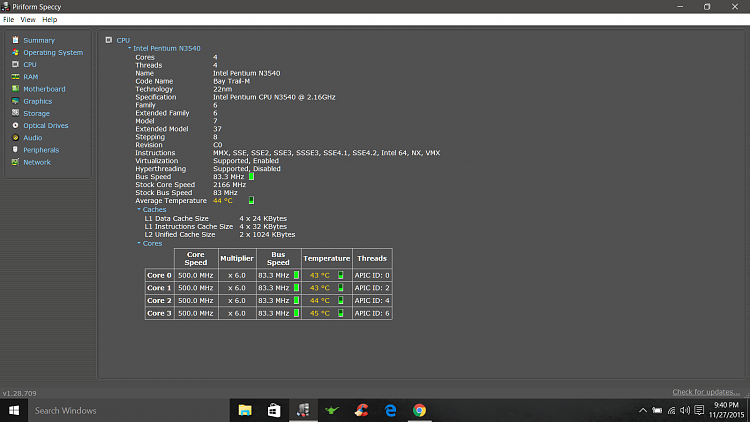Click the Windows Start button
This screenshot has width=750, height=422.
pyautogui.click(x=14, y=411)
